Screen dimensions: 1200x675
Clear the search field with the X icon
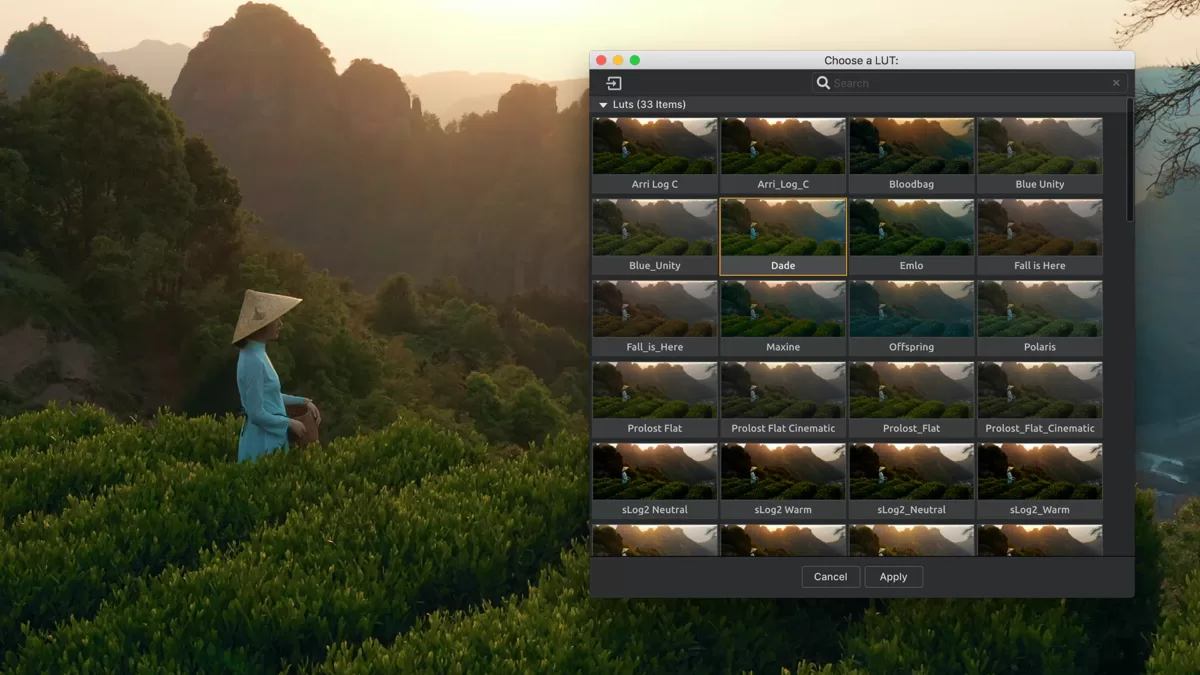pyautogui.click(x=1116, y=83)
